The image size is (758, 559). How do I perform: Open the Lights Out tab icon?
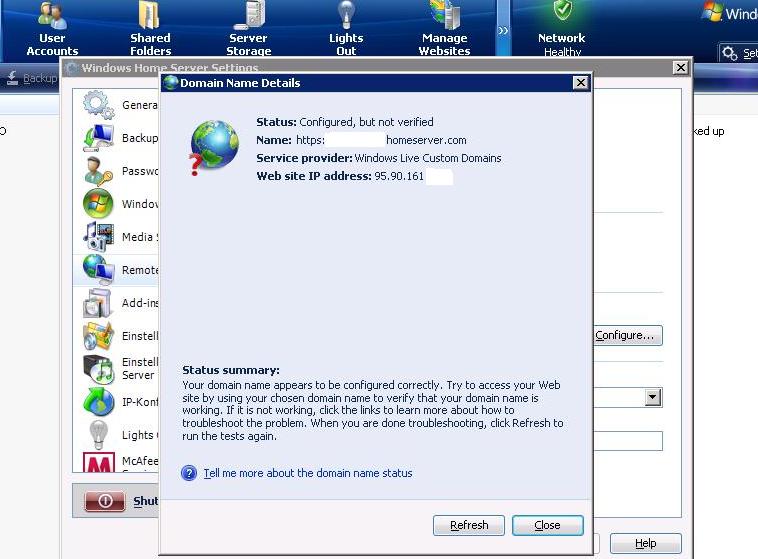point(346,15)
